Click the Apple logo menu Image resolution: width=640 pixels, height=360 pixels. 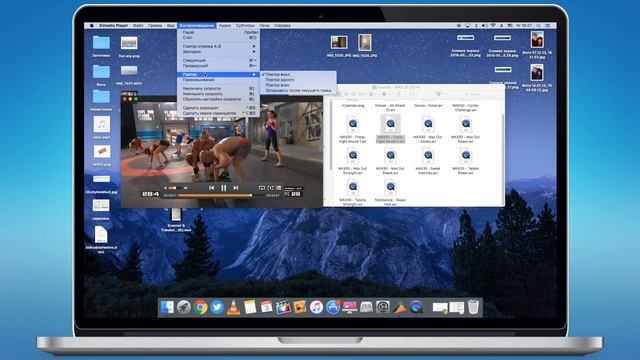click(92, 25)
